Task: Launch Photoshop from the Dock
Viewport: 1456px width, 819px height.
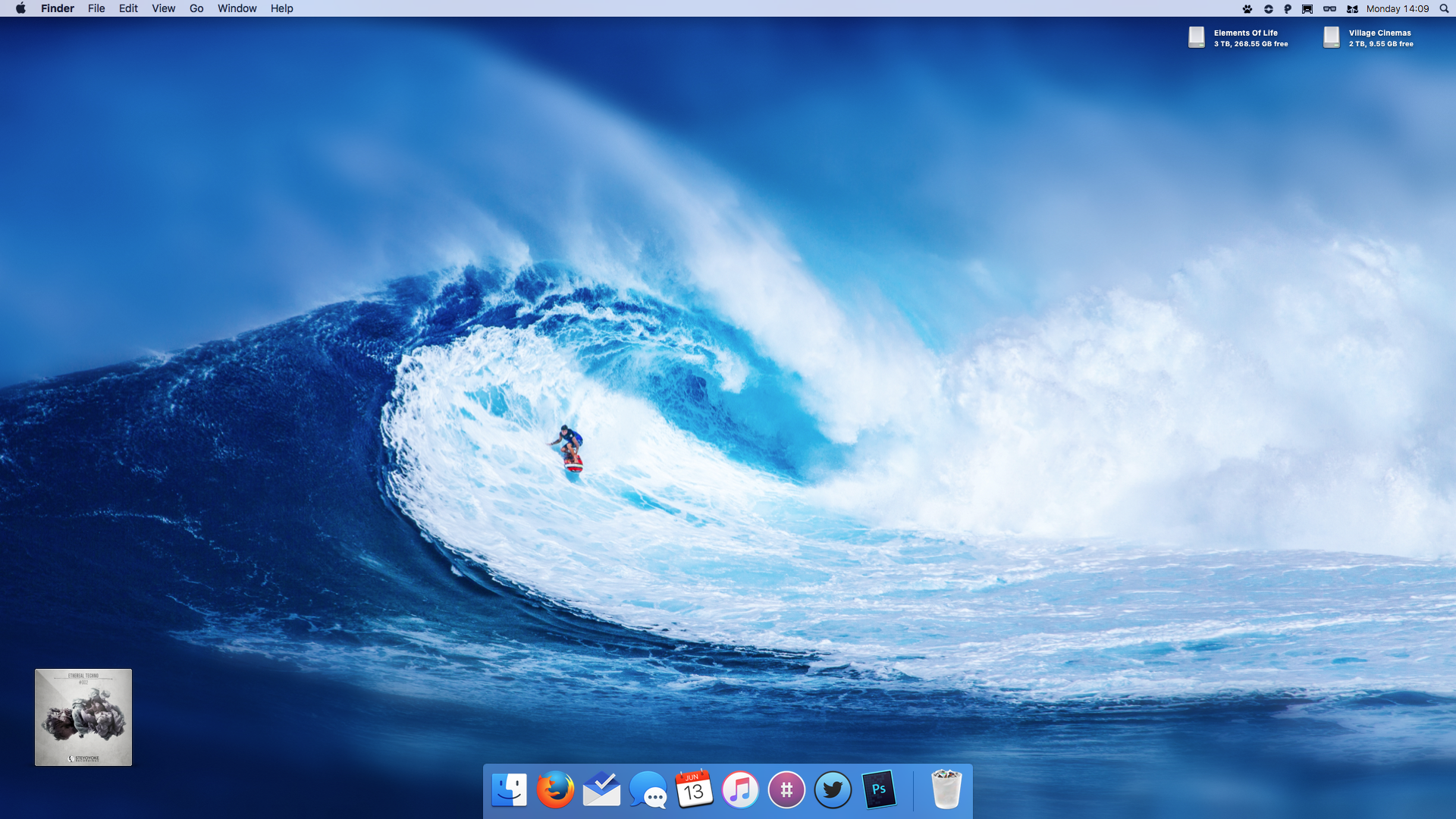Action: tap(879, 789)
